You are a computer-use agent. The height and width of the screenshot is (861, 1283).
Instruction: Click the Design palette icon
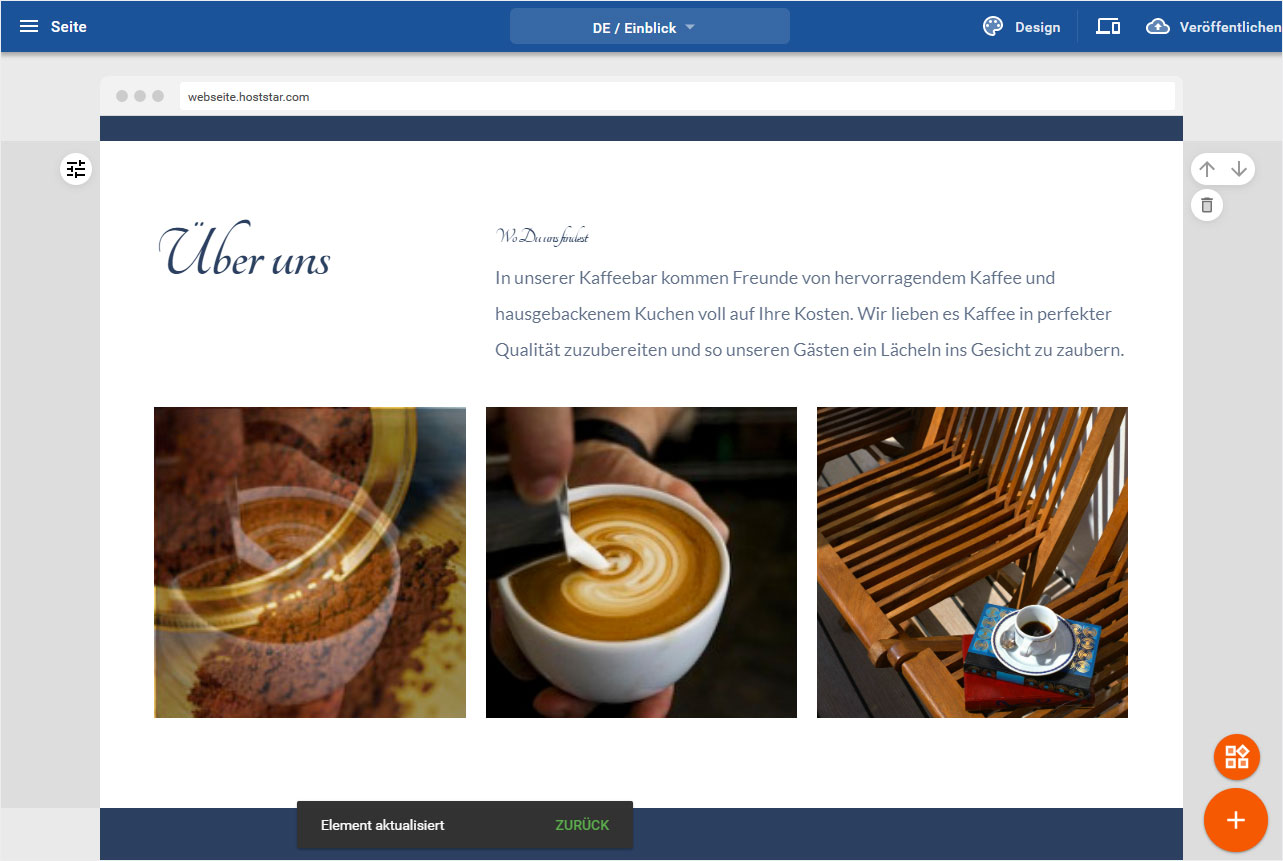pyautogui.click(x=992, y=27)
